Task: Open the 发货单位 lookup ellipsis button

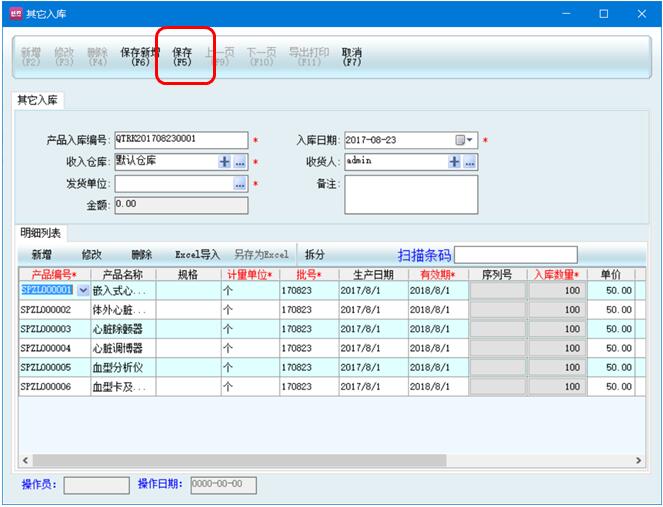Action: (x=240, y=184)
